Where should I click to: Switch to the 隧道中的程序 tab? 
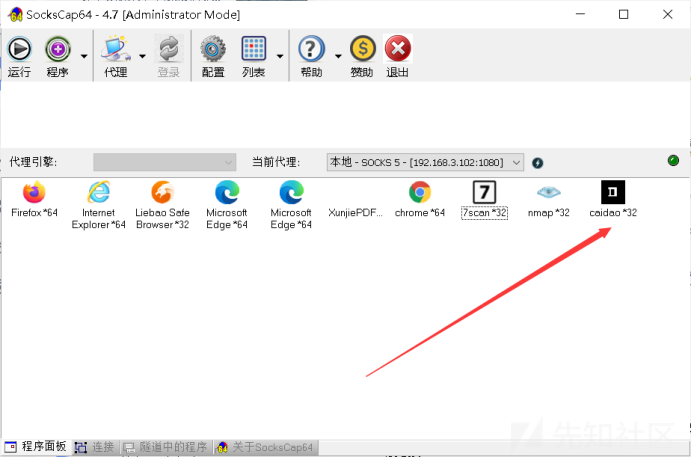point(165,447)
